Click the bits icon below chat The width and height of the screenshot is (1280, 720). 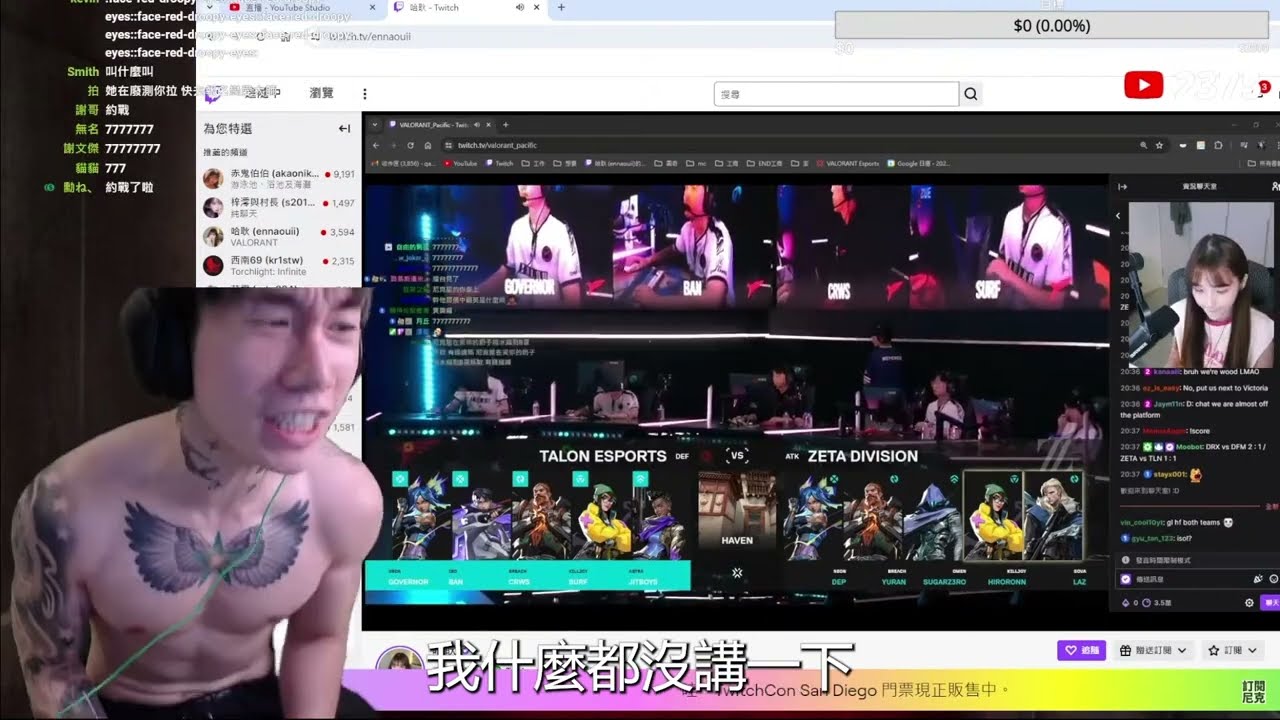tap(1126, 602)
